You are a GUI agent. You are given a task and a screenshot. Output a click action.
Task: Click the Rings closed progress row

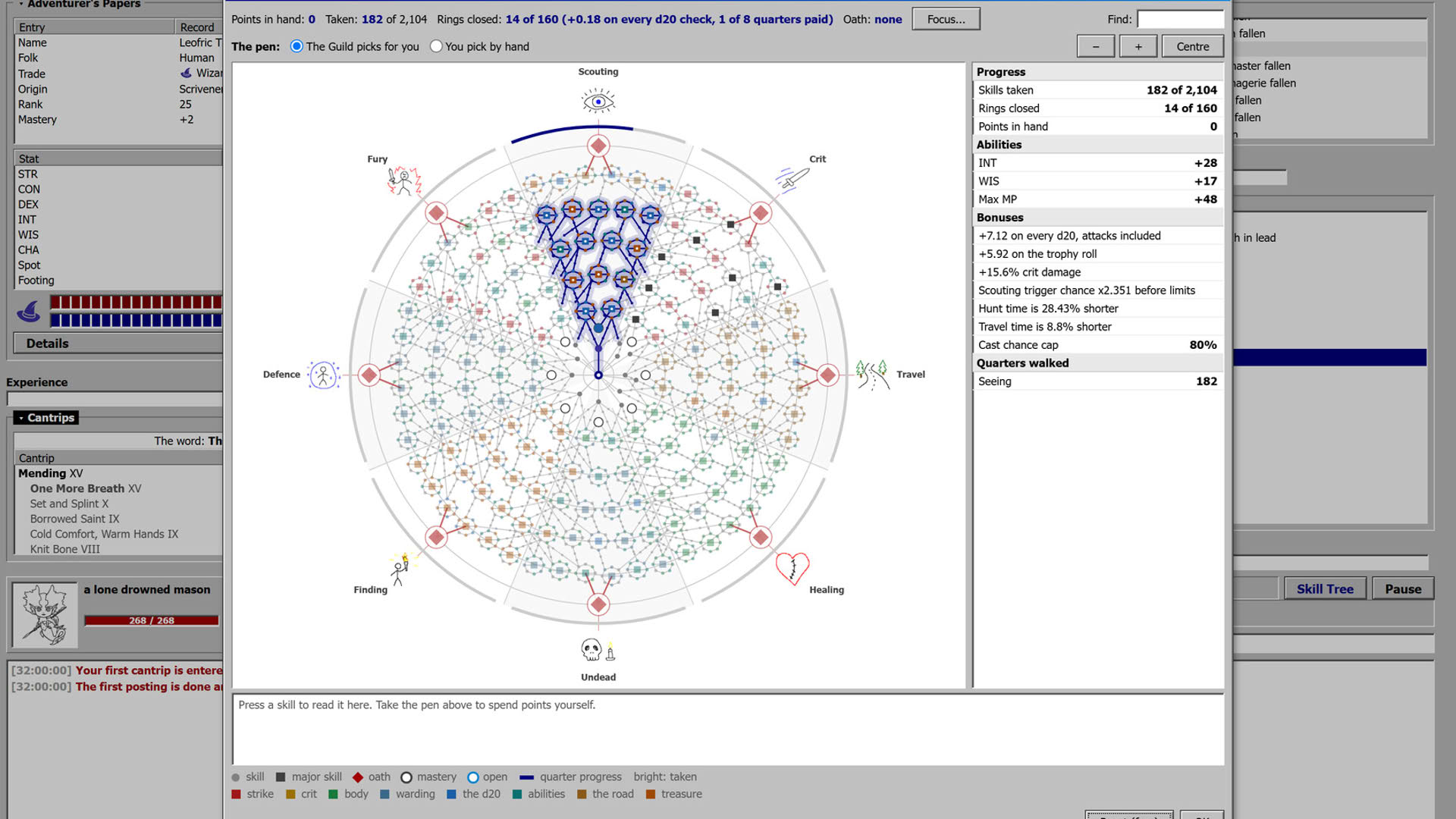(1097, 108)
